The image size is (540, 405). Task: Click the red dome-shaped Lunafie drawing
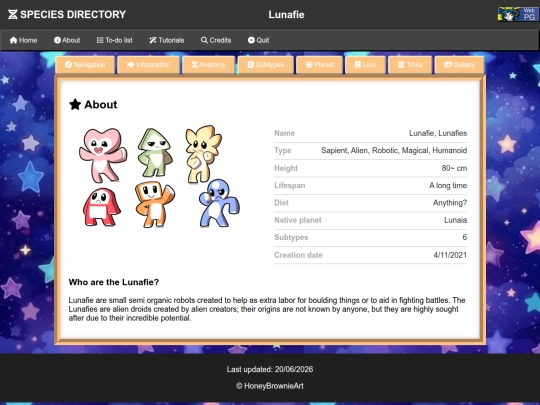click(x=102, y=207)
